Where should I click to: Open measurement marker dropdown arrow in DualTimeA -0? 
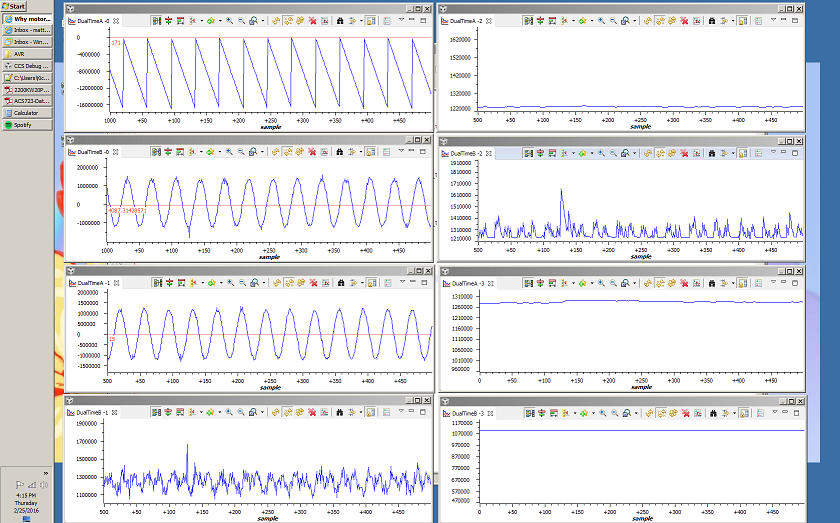pos(201,21)
